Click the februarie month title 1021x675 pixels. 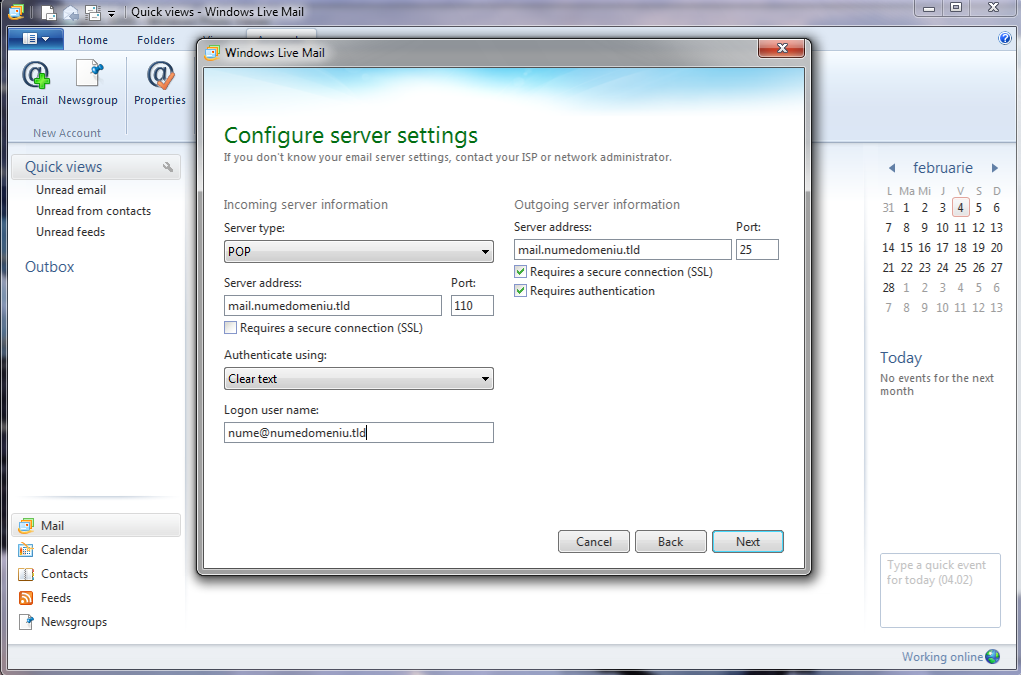[942, 168]
